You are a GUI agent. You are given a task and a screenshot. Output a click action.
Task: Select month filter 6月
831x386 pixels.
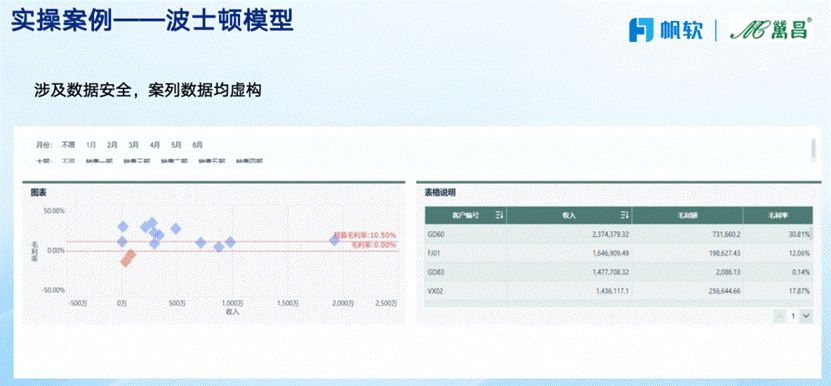click(x=198, y=144)
